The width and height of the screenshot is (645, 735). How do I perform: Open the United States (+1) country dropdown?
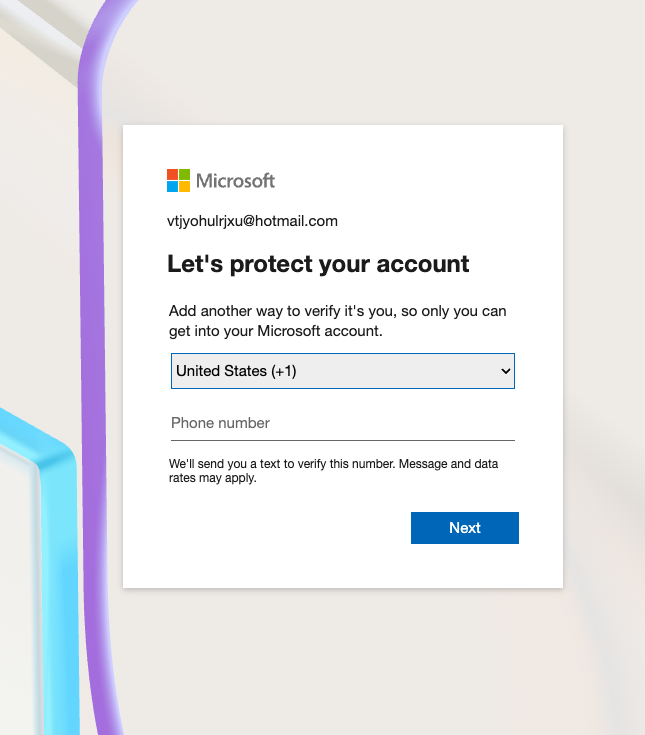coord(343,371)
